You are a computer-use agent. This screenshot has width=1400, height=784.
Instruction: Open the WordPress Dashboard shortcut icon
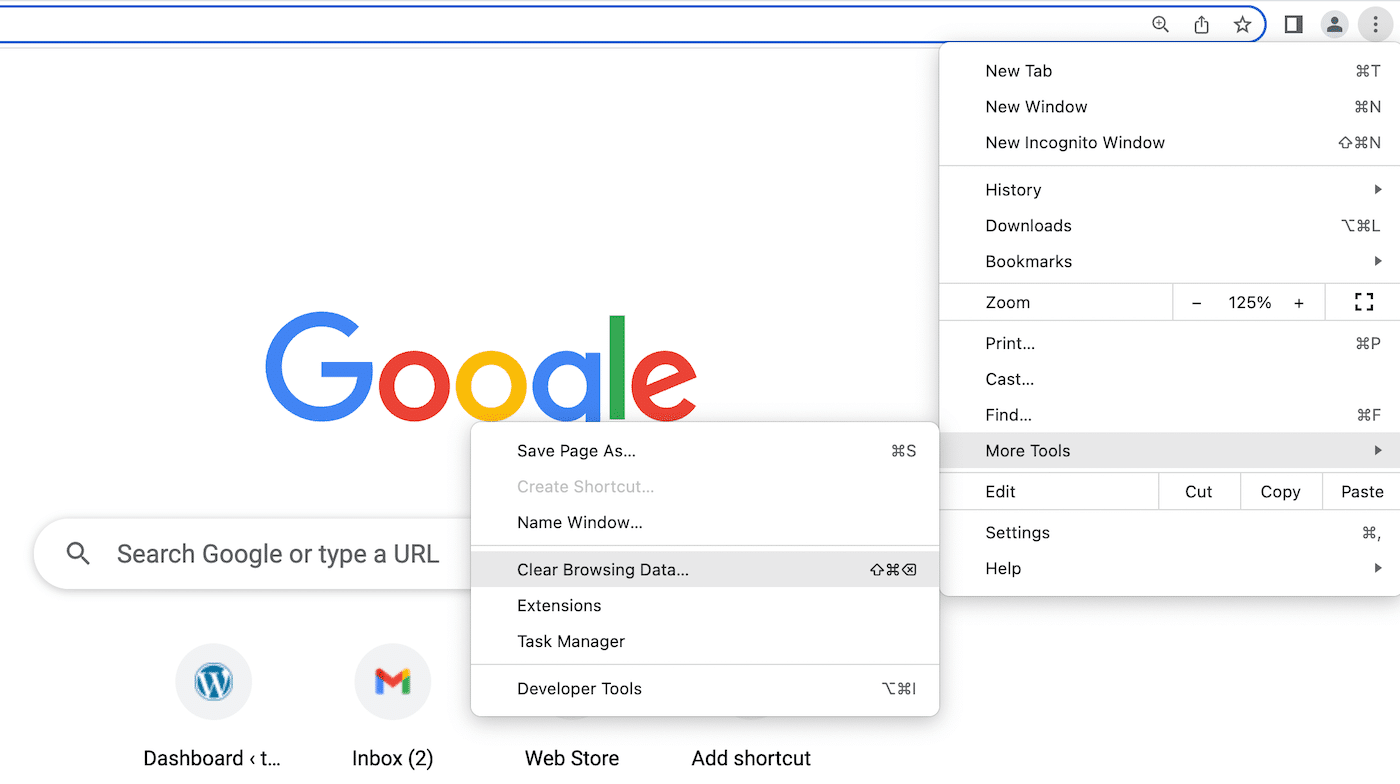pyautogui.click(x=213, y=681)
